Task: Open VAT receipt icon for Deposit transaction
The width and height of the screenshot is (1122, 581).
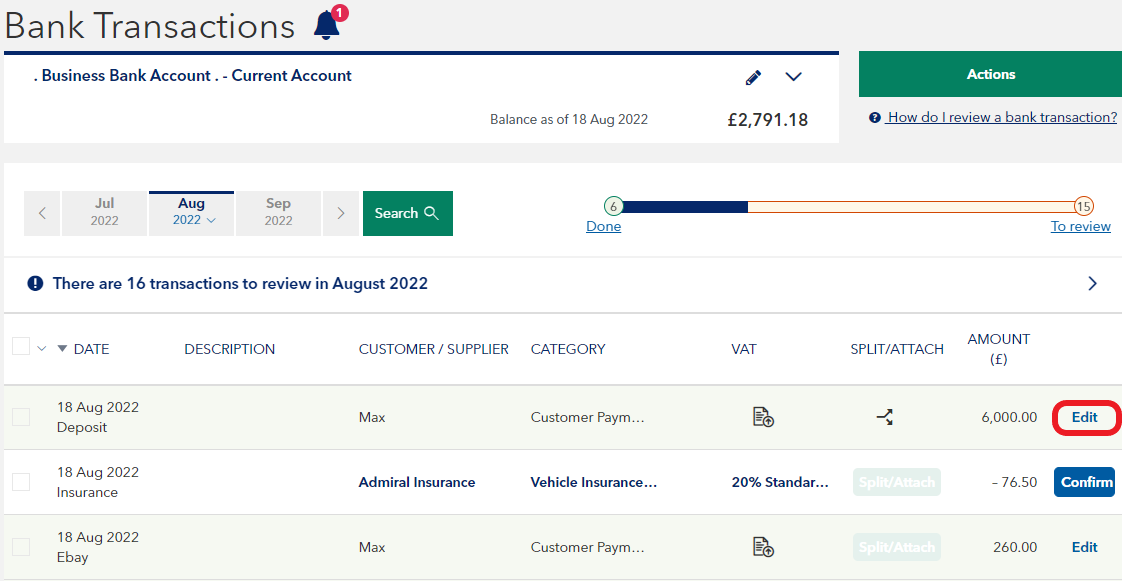Action: [x=763, y=418]
